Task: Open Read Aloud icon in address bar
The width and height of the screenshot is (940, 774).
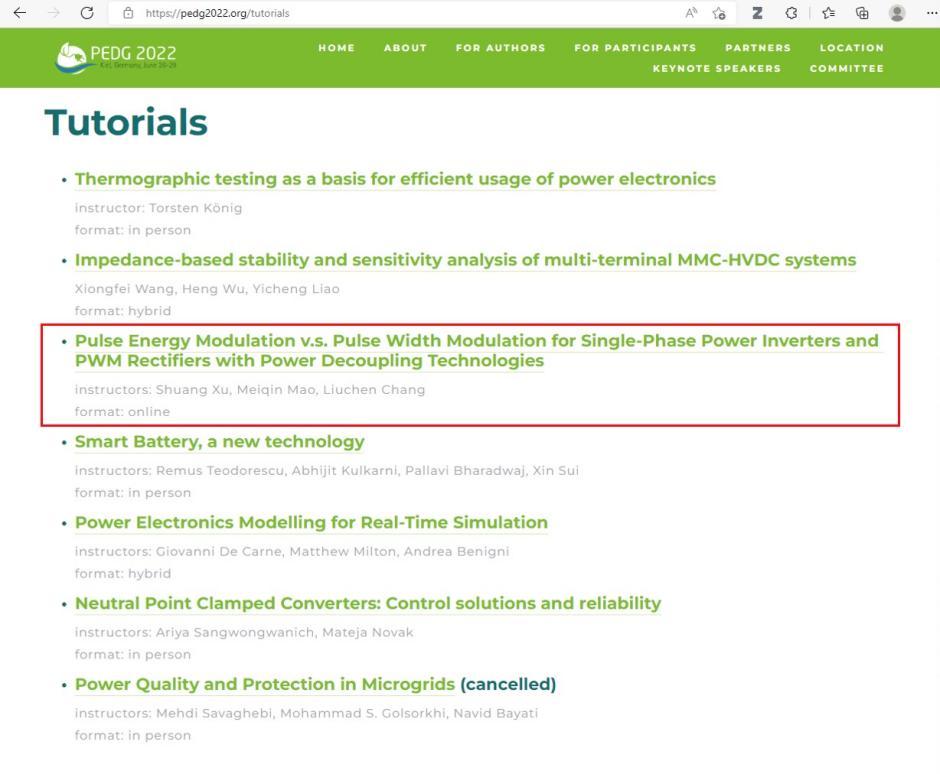Action: (691, 13)
